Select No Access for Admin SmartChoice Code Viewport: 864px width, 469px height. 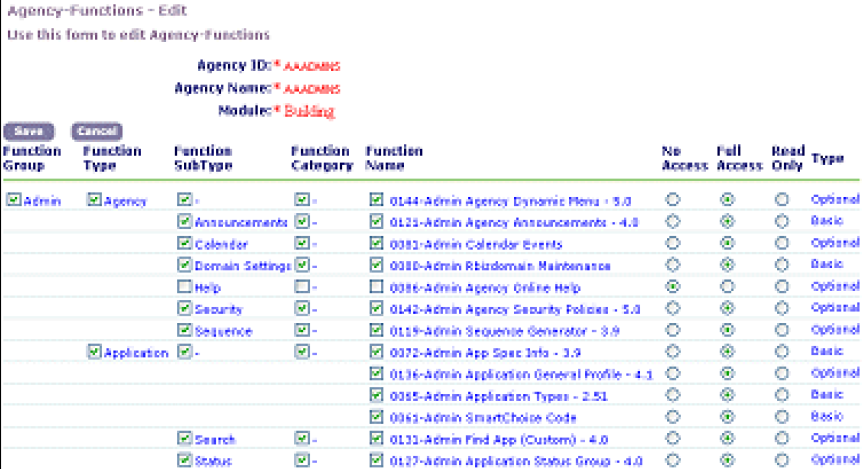coord(673,417)
